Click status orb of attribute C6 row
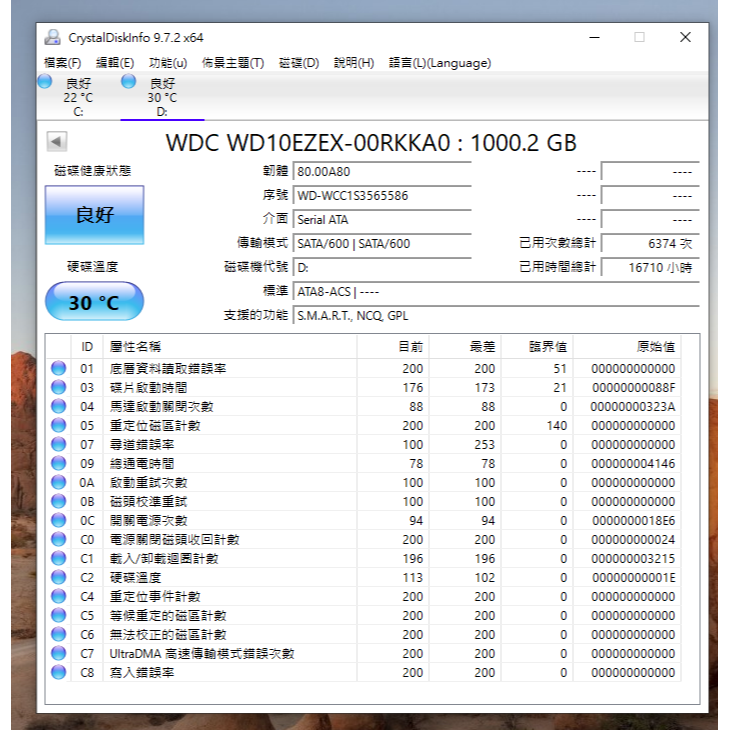 (x=58, y=635)
